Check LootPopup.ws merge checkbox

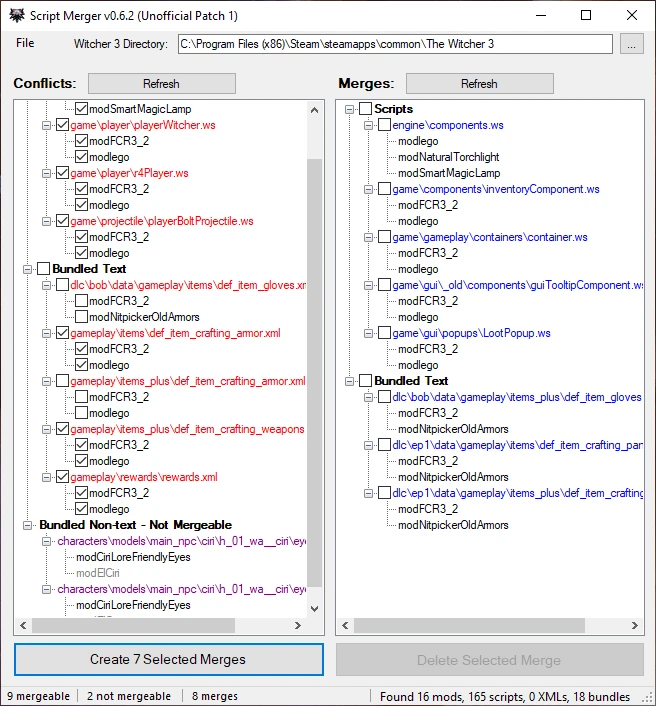[384, 333]
